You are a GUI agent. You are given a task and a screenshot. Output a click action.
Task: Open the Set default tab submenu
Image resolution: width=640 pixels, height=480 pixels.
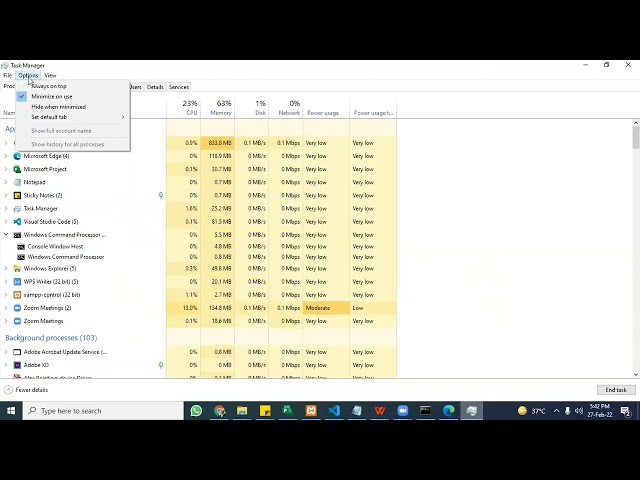[73, 117]
